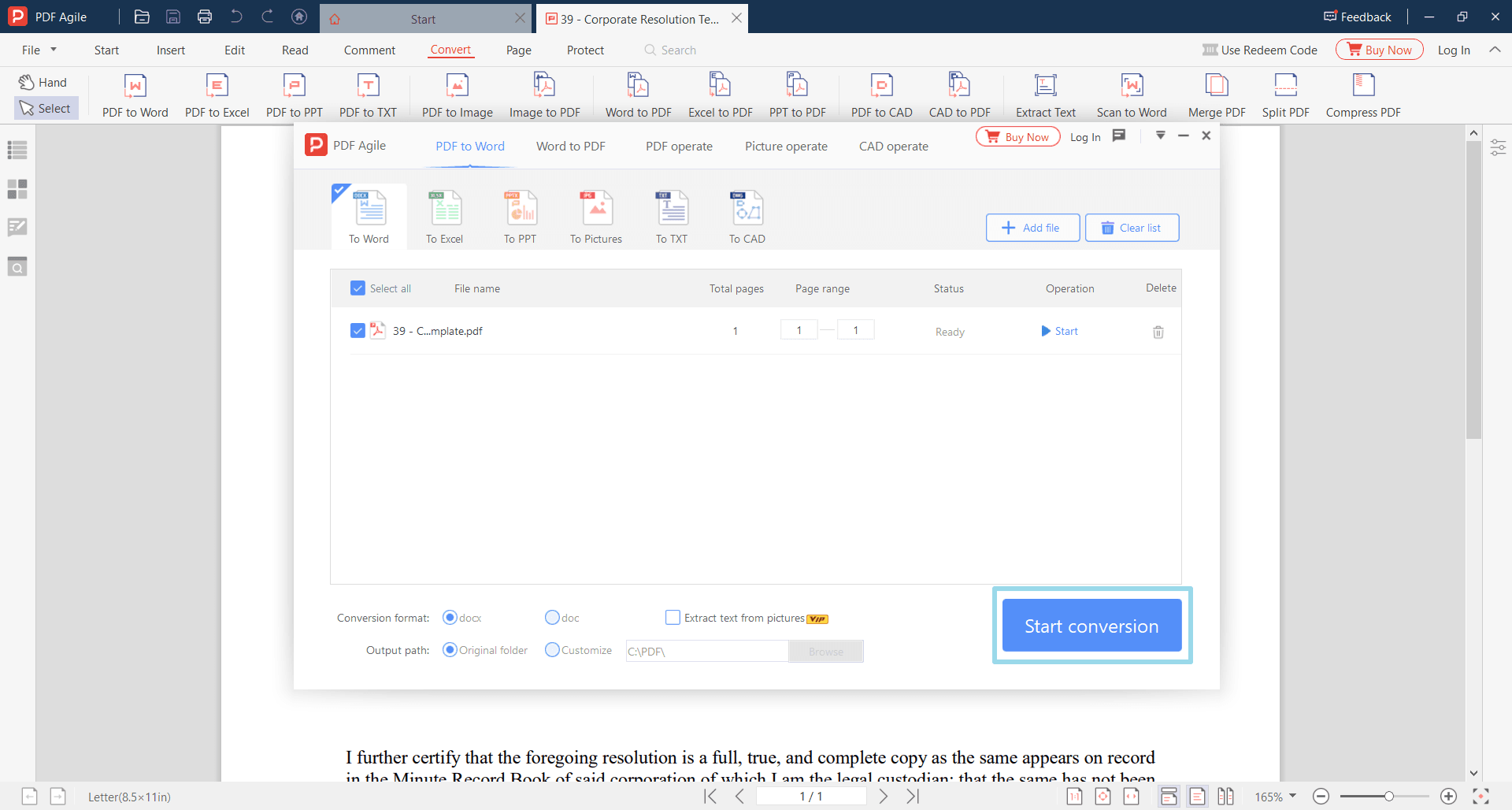Click the page range start field
The width and height of the screenshot is (1512, 810).
click(799, 330)
